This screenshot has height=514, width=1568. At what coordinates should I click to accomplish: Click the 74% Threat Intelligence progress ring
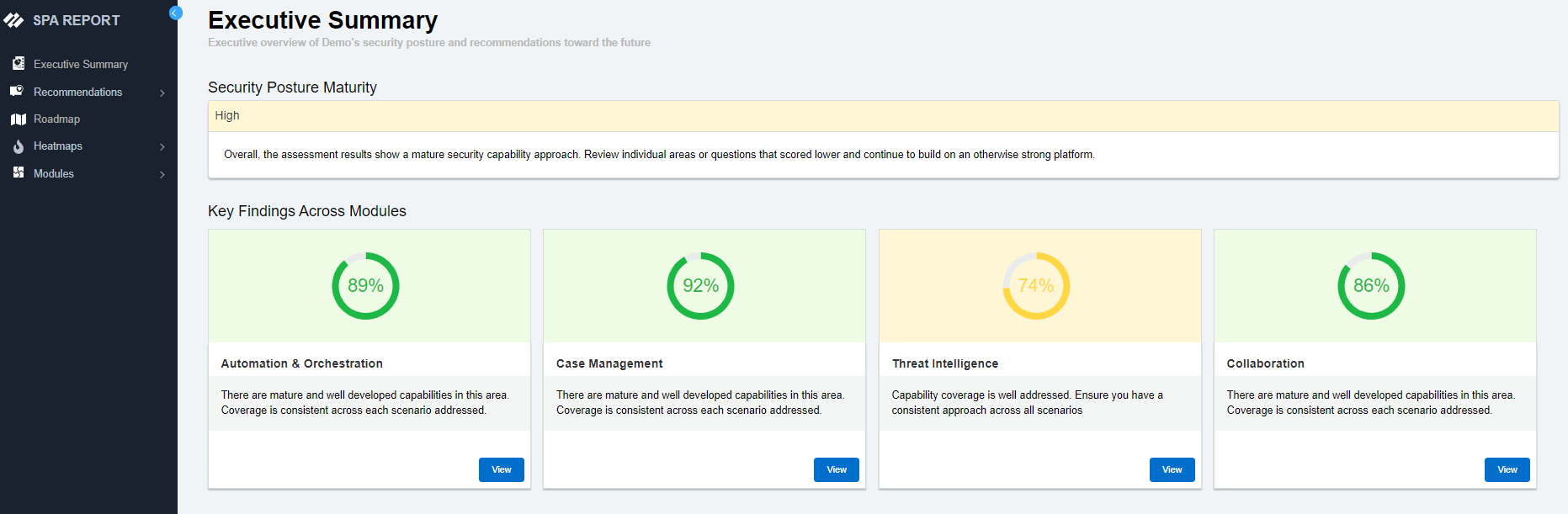point(1036,286)
